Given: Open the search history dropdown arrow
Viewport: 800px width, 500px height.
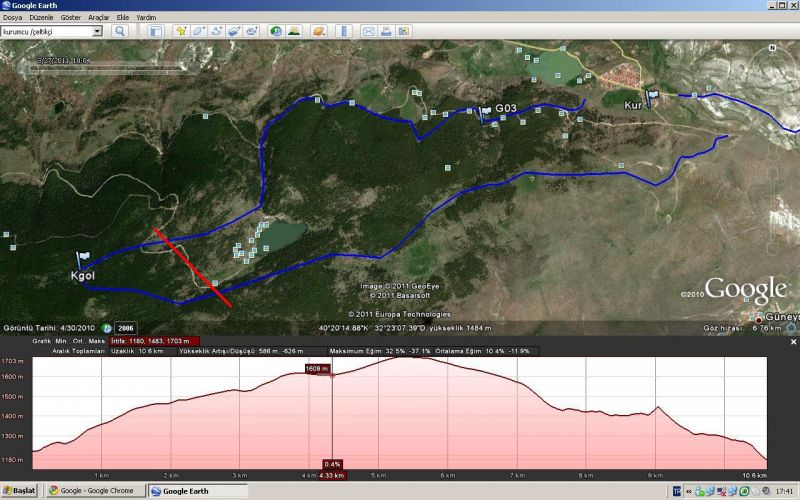Looking at the screenshot, I should click(x=97, y=32).
